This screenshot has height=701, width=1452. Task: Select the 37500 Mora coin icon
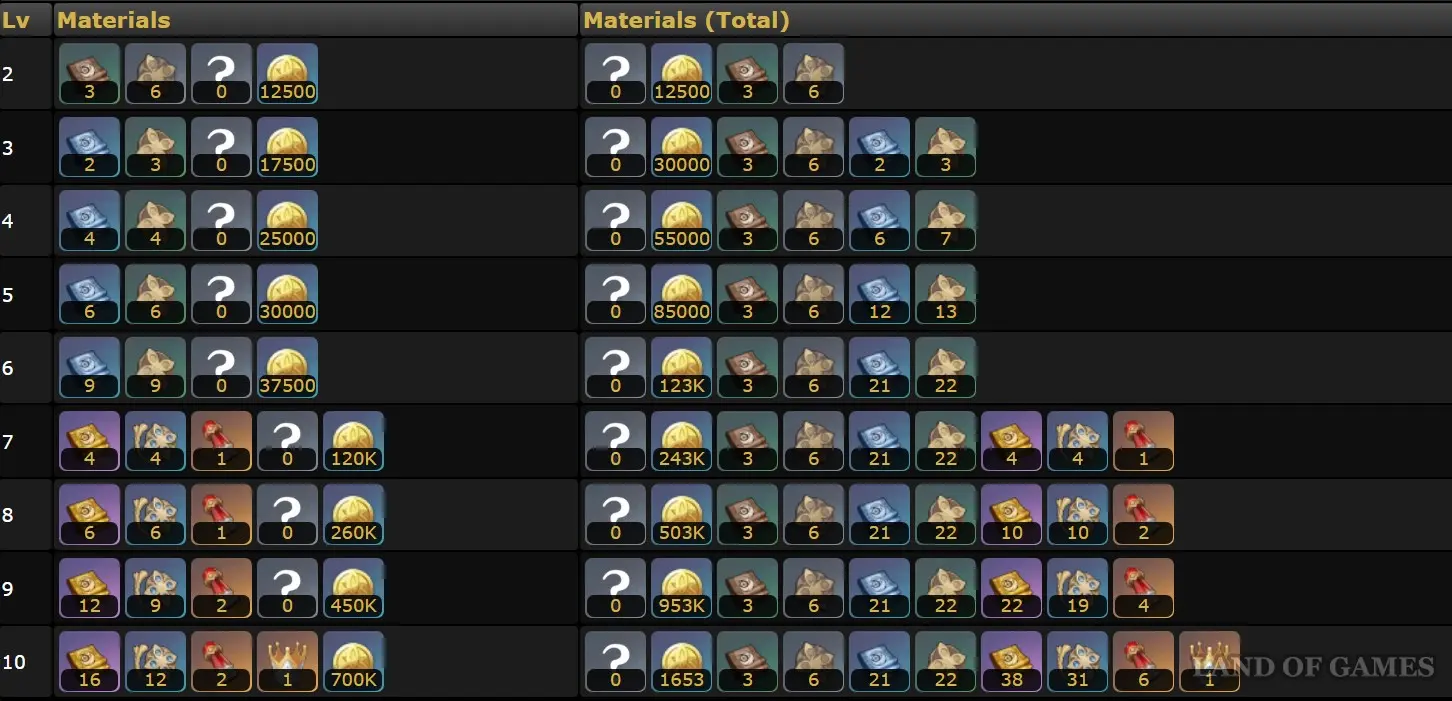(288, 367)
